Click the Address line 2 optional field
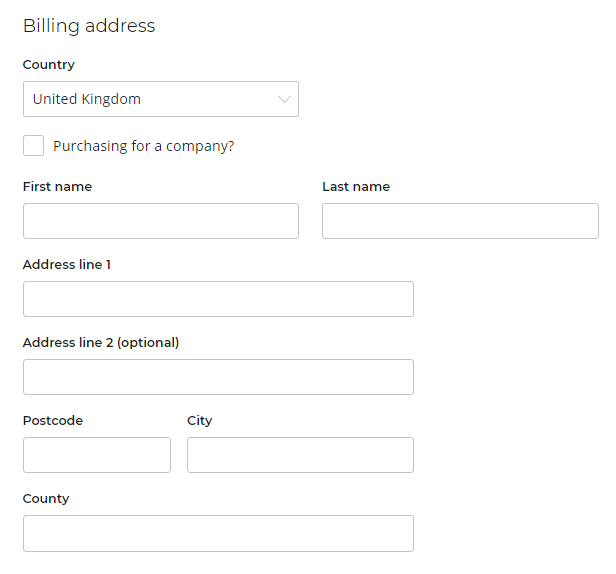The width and height of the screenshot is (616, 574). click(218, 377)
